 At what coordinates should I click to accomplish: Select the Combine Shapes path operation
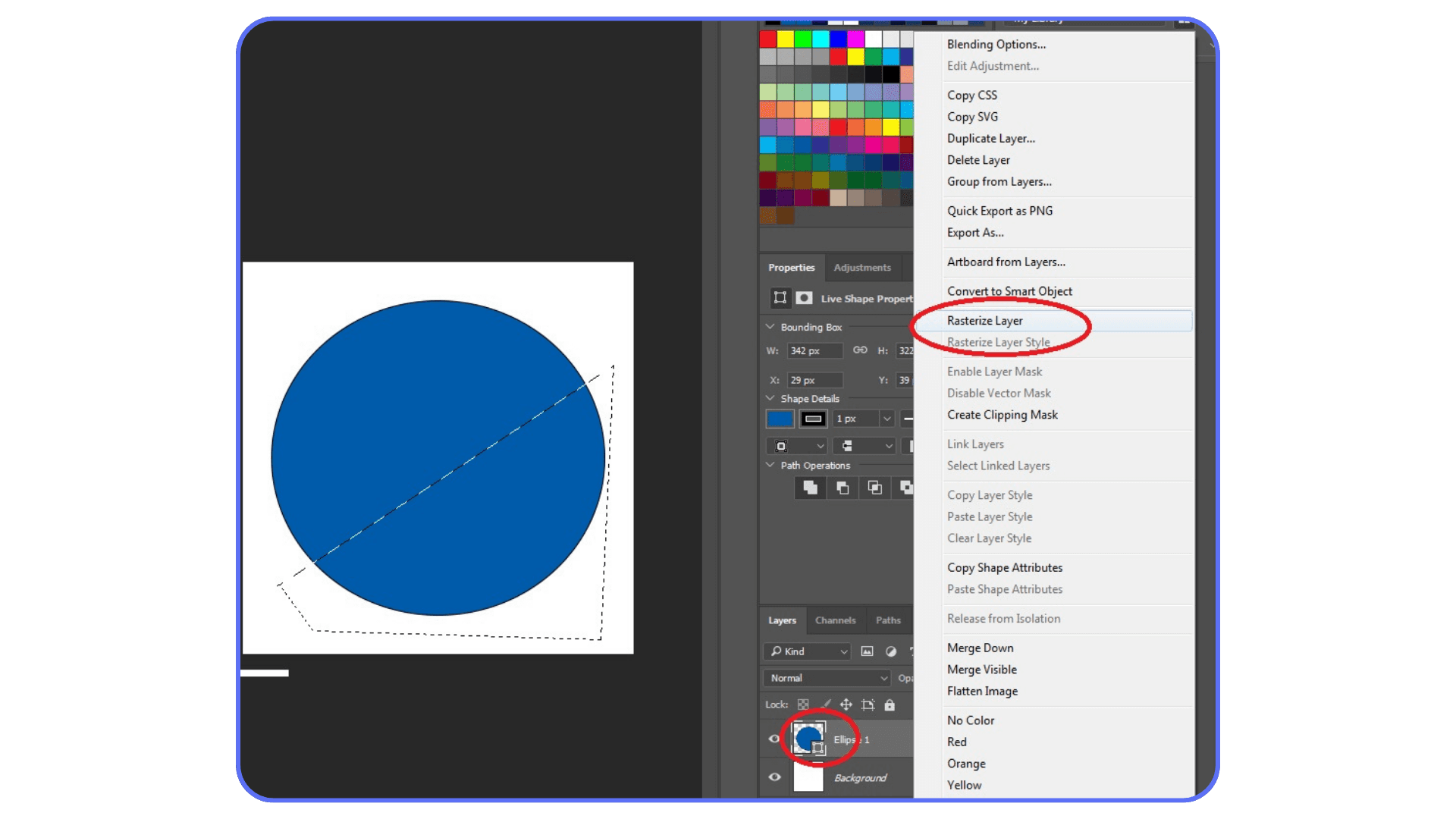811,488
